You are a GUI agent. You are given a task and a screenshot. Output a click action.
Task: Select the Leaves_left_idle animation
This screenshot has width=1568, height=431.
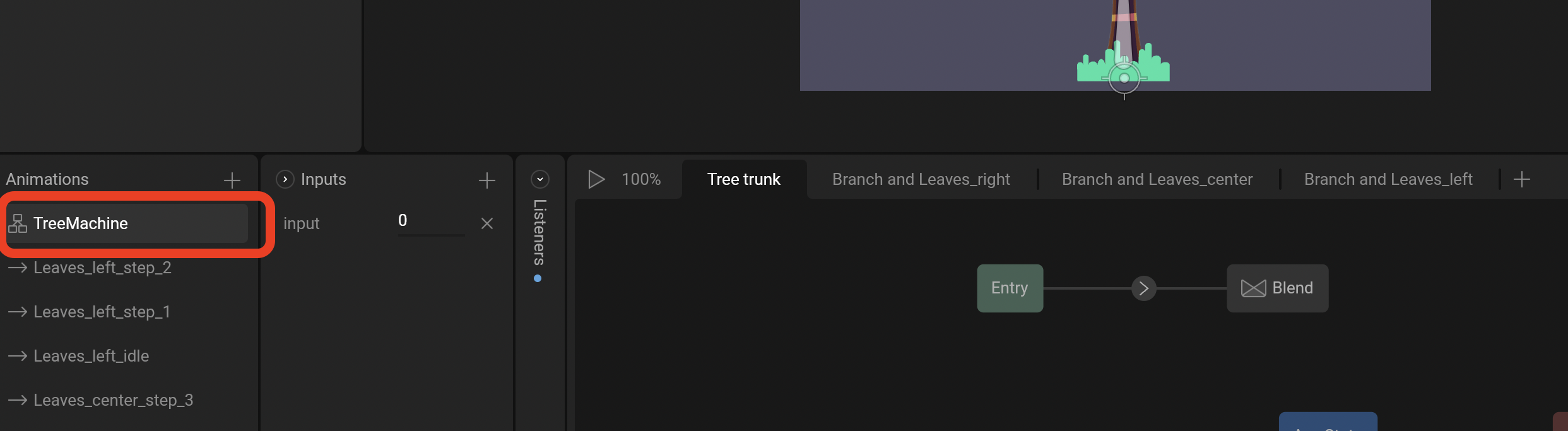pos(91,356)
